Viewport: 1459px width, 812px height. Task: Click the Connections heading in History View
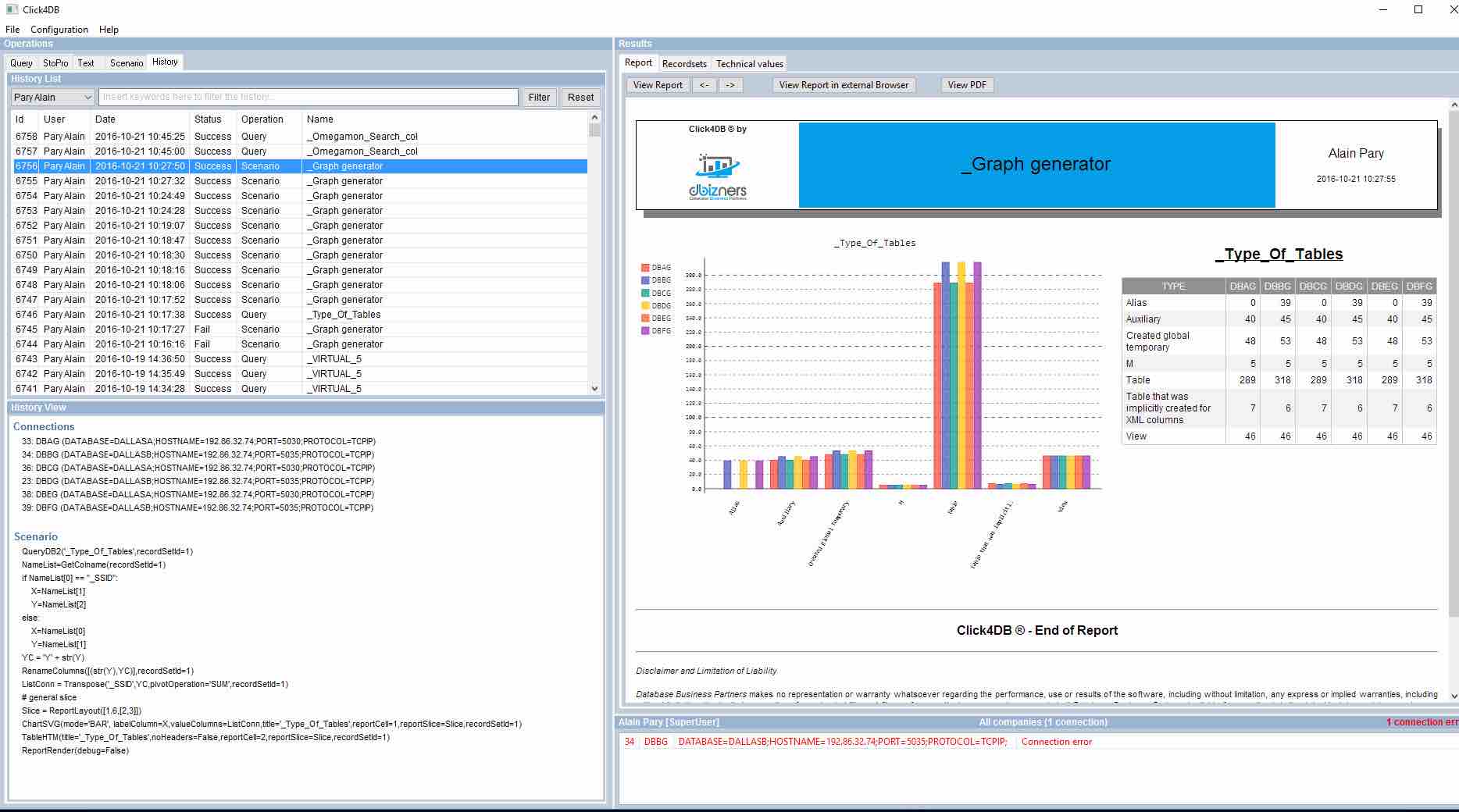pyautogui.click(x=44, y=427)
